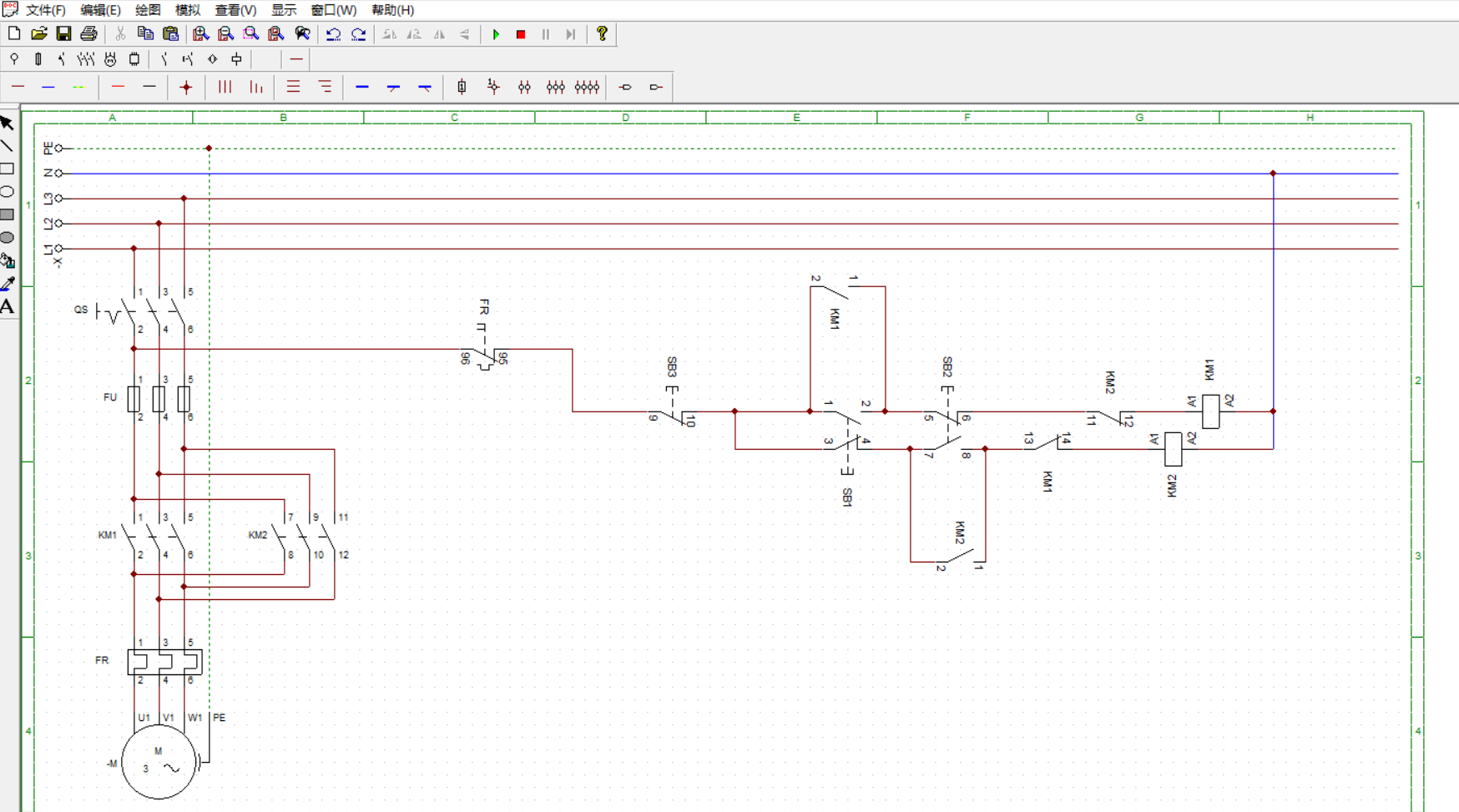Select the zoom-to-area magnifier with dashed box

pos(251,34)
